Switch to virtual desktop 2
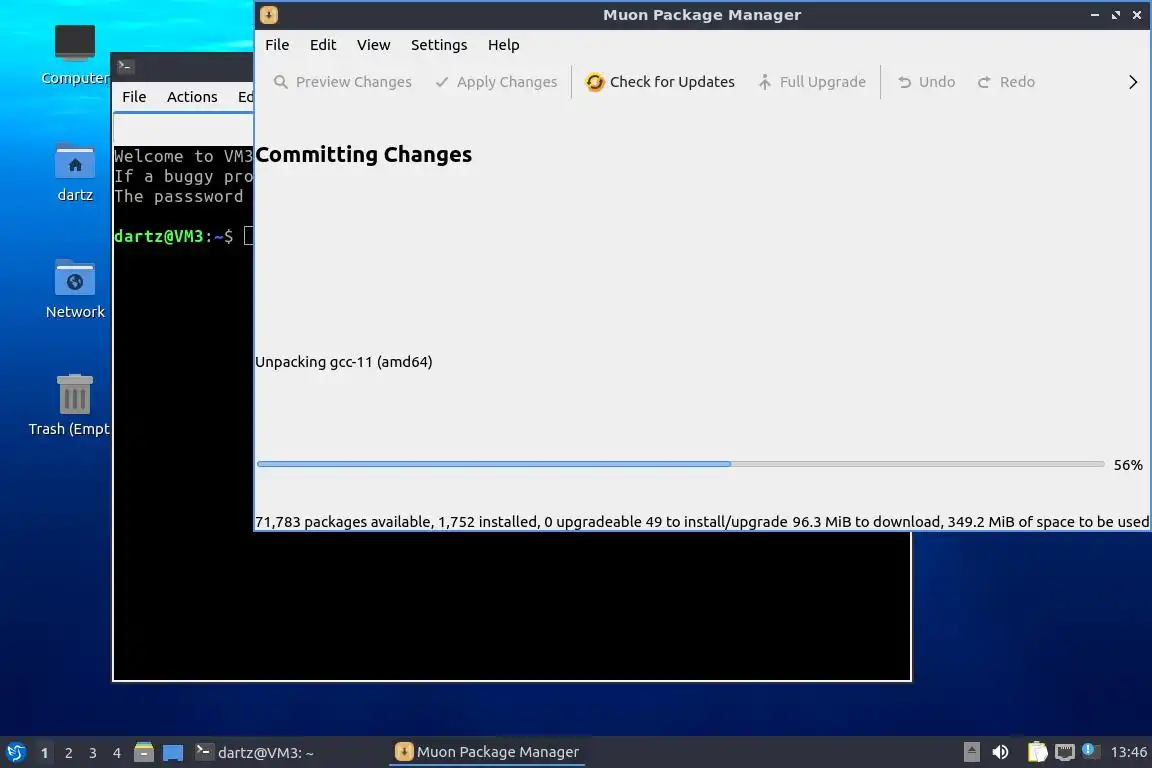The height and width of the screenshot is (768, 1152). (x=68, y=753)
